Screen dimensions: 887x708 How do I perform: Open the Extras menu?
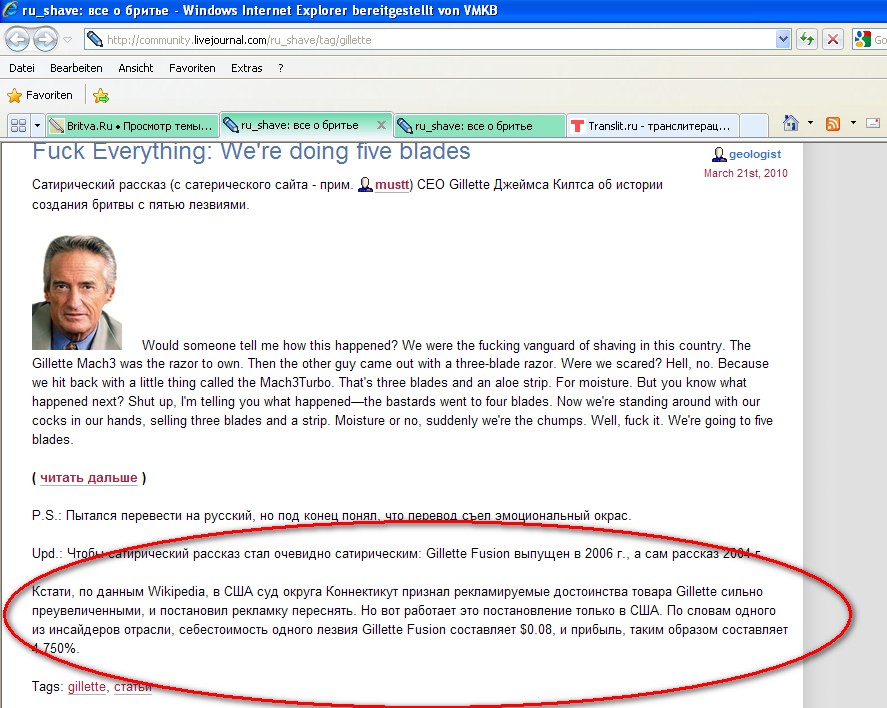[x=246, y=68]
